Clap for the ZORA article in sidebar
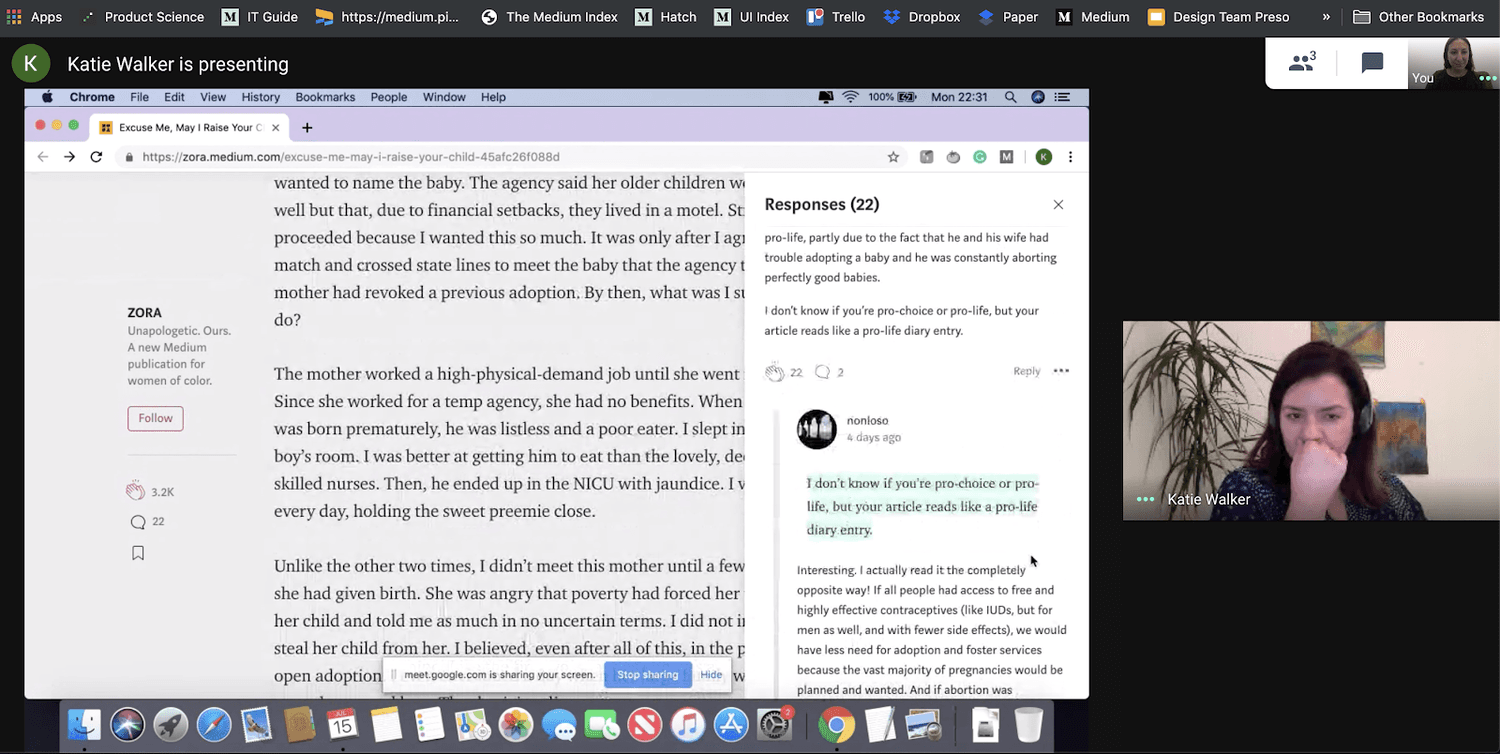The image size is (1500, 754). coord(136,491)
